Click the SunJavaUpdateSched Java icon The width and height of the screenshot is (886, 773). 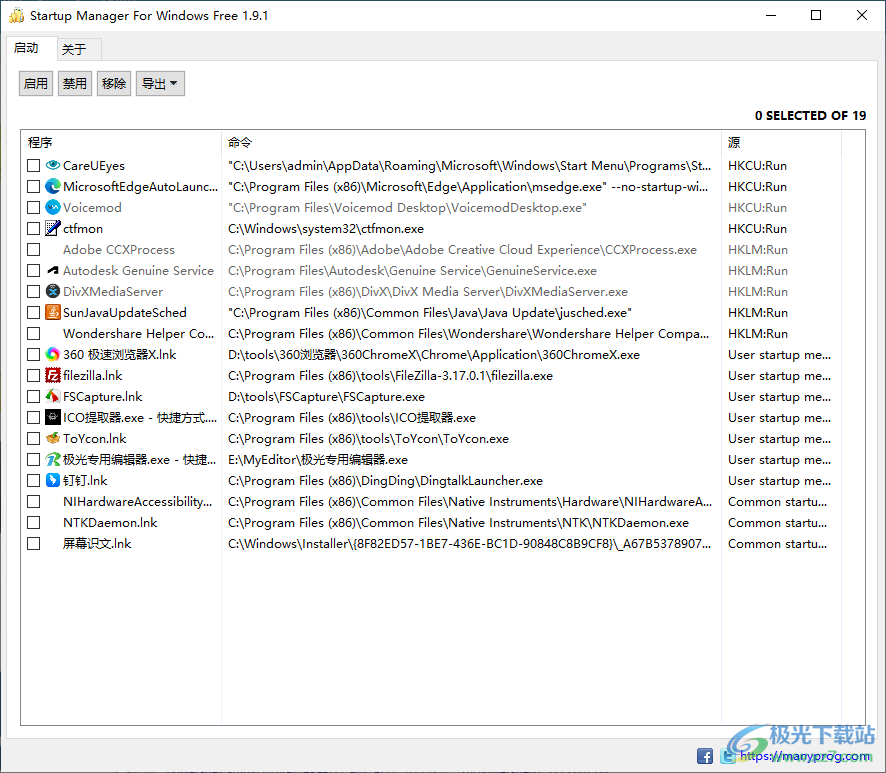53,312
